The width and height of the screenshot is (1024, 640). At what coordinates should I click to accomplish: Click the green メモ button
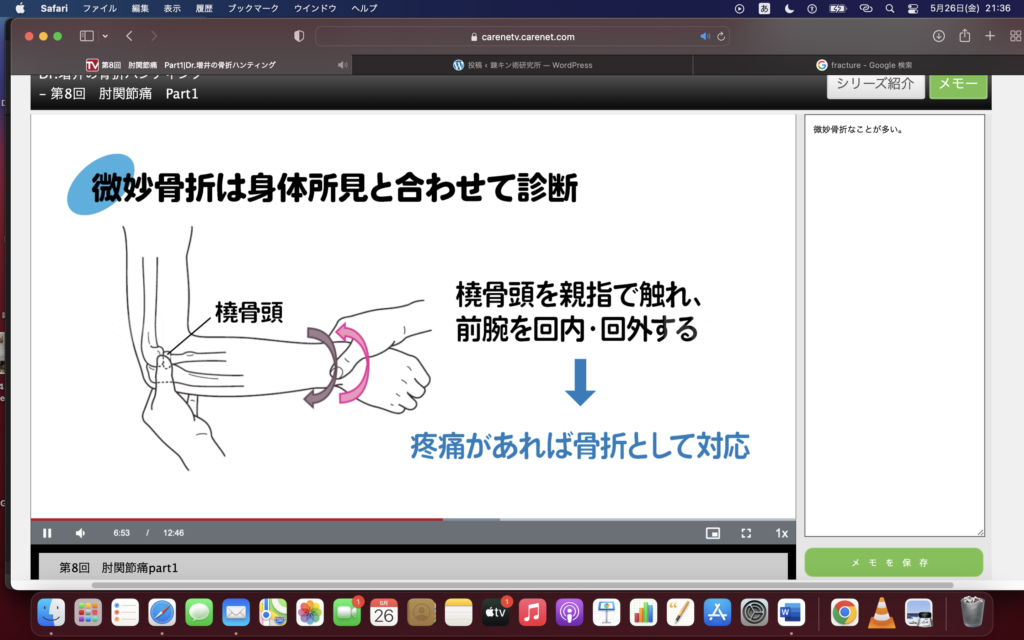[x=957, y=84]
